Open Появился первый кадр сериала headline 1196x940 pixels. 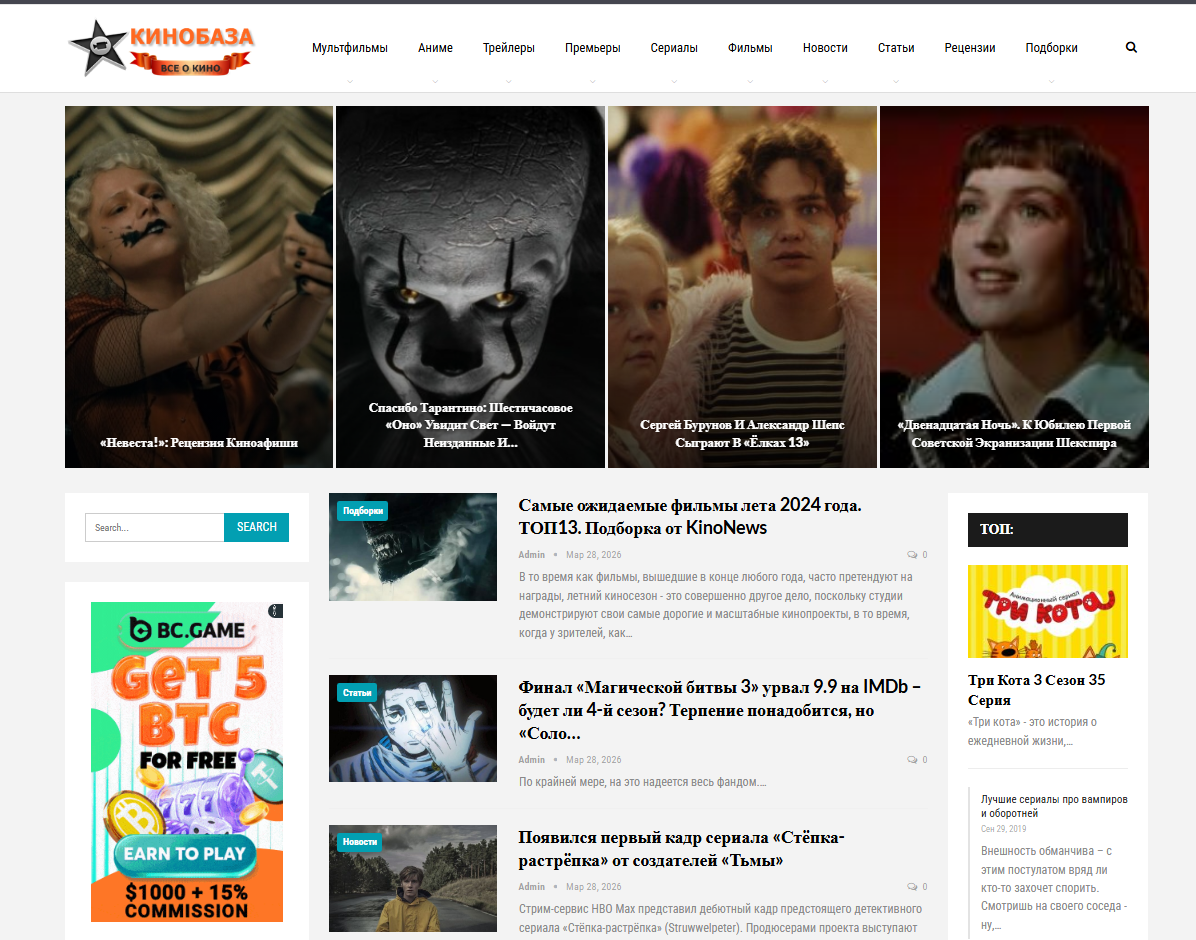tap(681, 849)
